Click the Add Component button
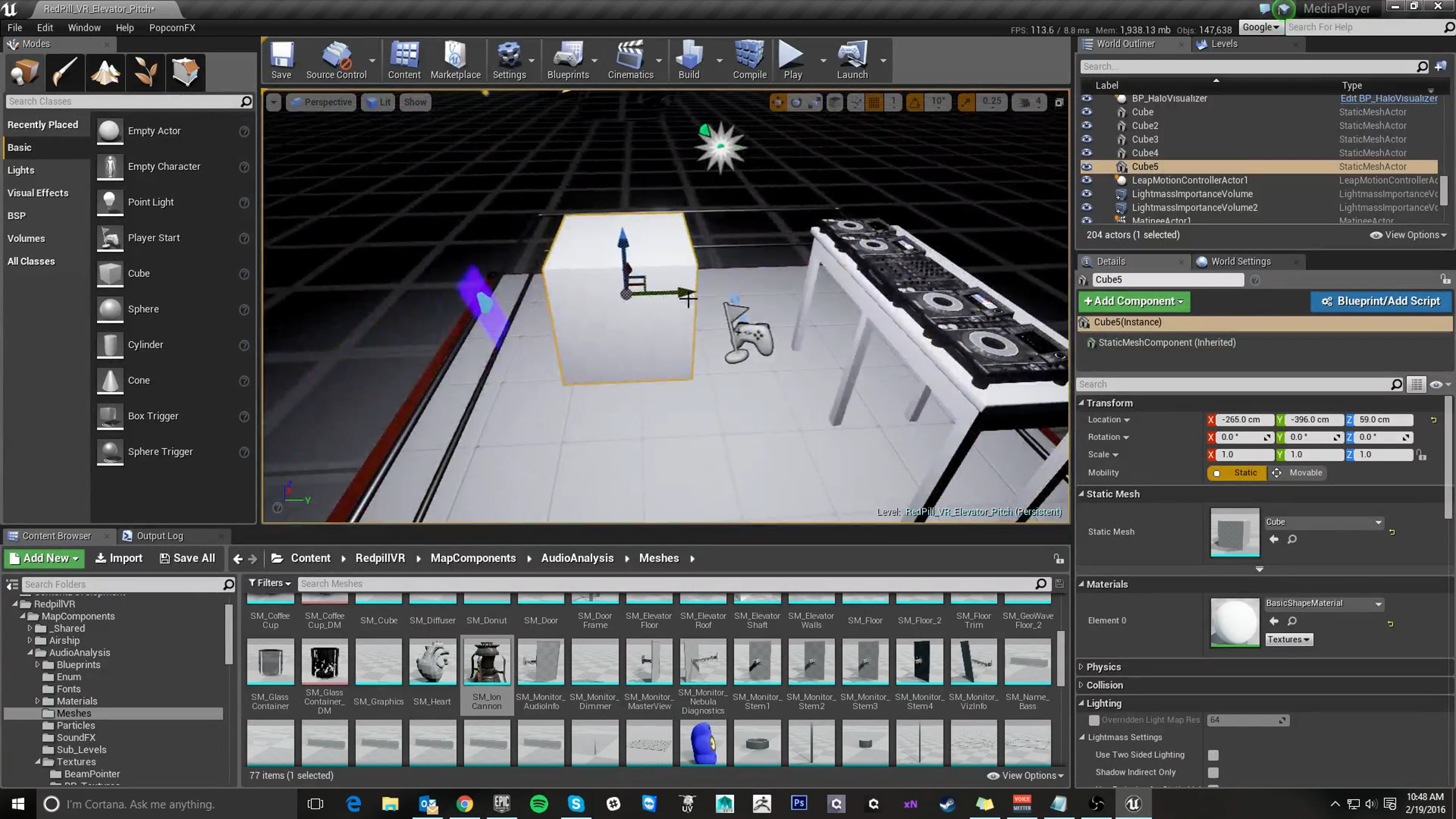The image size is (1456, 819). click(1133, 301)
